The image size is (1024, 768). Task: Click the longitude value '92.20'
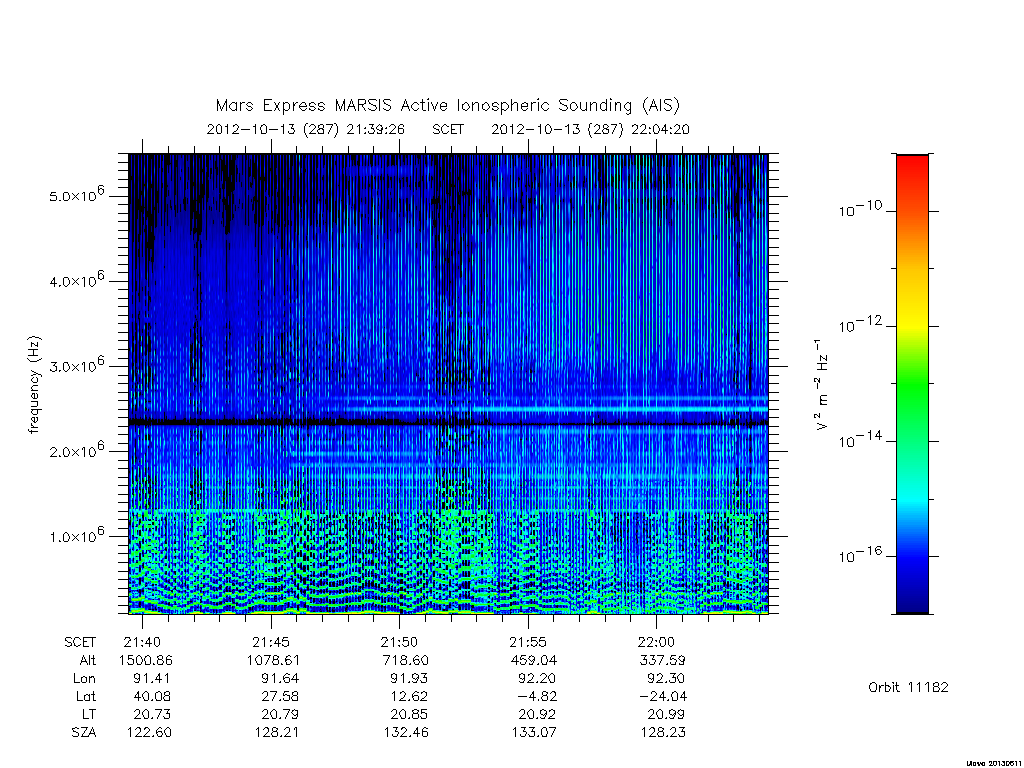537,679
